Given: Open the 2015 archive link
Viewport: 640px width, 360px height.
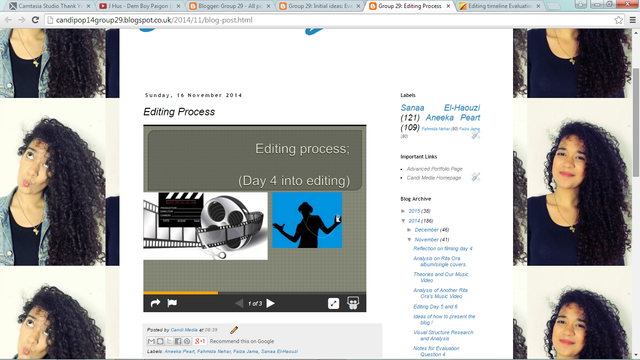Looking at the screenshot, I should (414, 211).
